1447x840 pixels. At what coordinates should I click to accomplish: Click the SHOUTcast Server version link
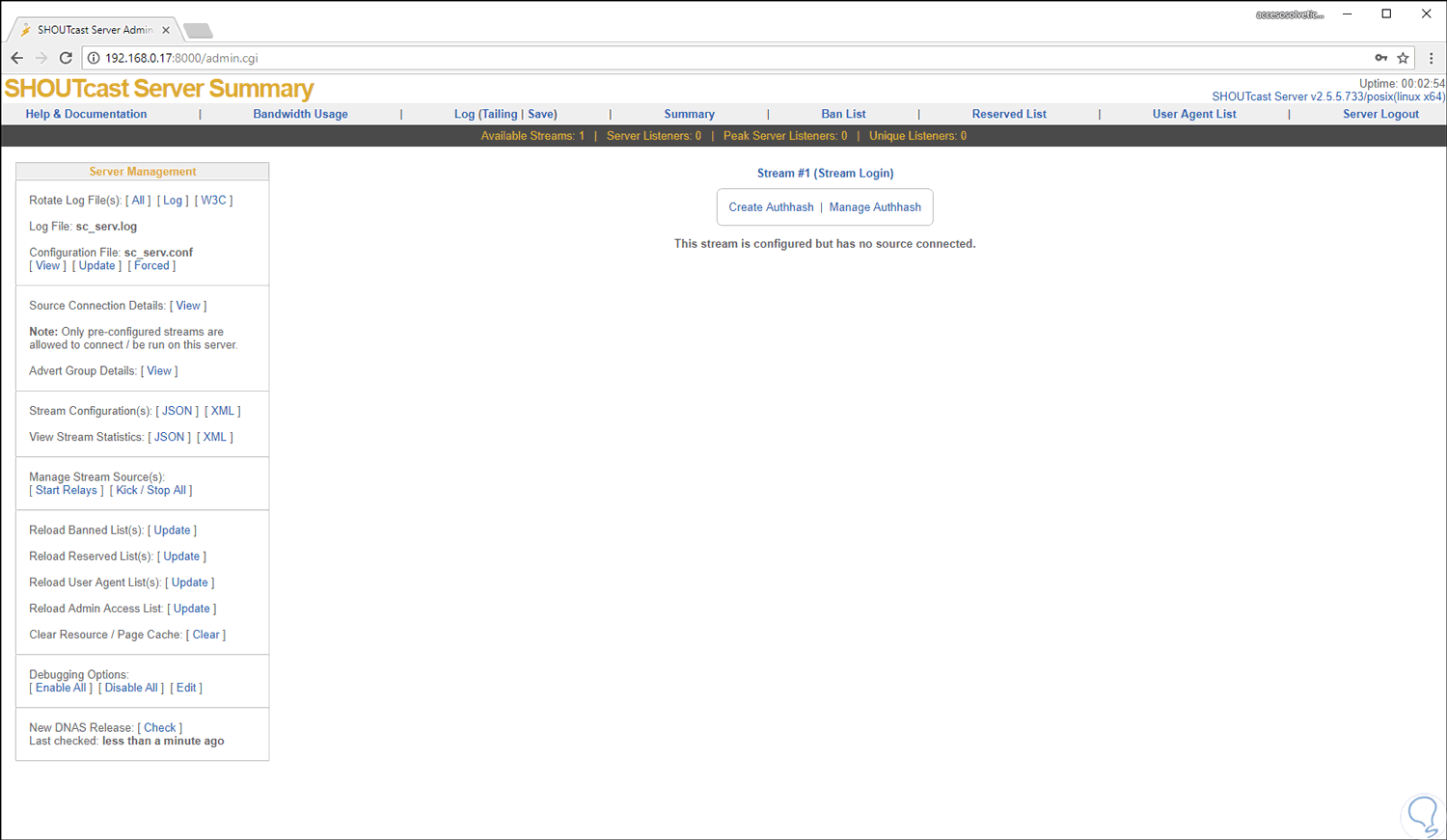click(x=1328, y=96)
